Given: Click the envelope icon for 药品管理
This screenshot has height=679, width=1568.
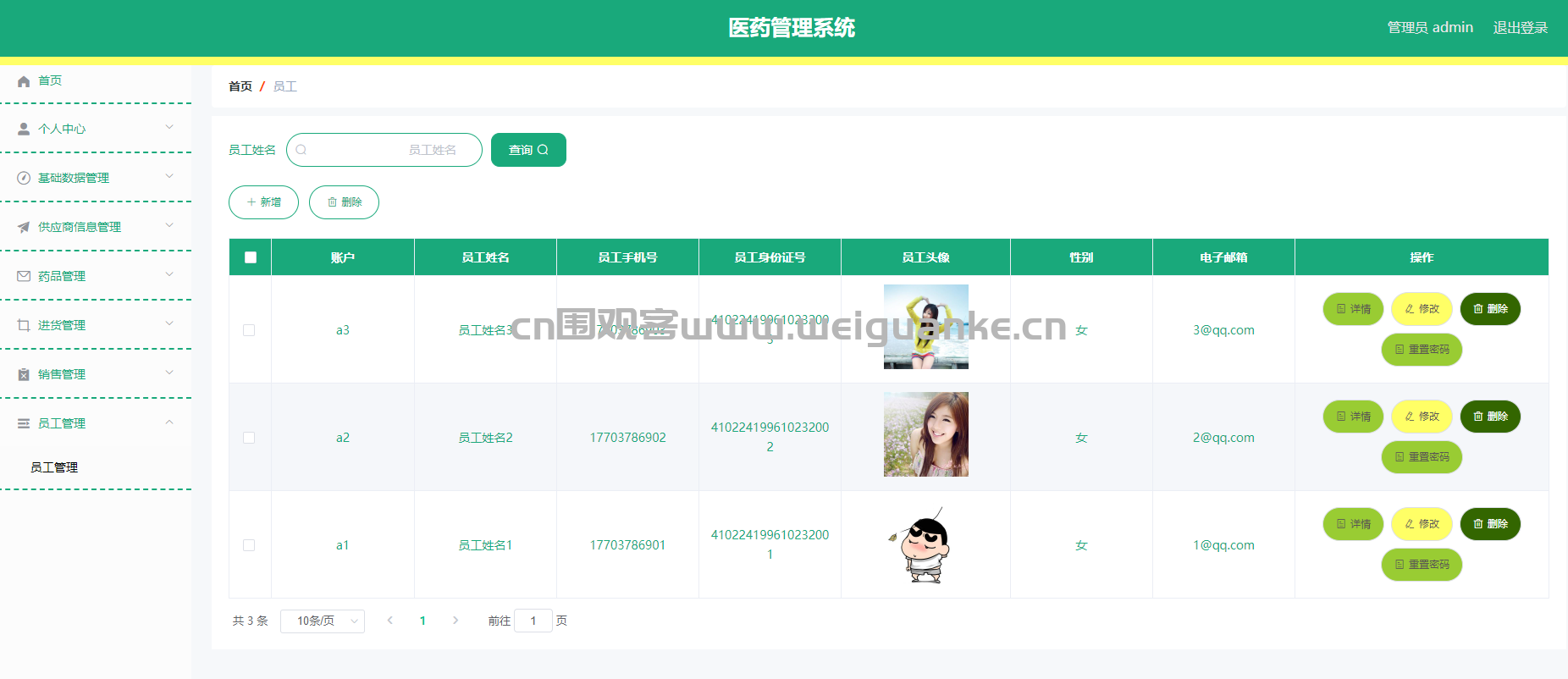Looking at the screenshot, I should pyautogui.click(x=24, y=276).
